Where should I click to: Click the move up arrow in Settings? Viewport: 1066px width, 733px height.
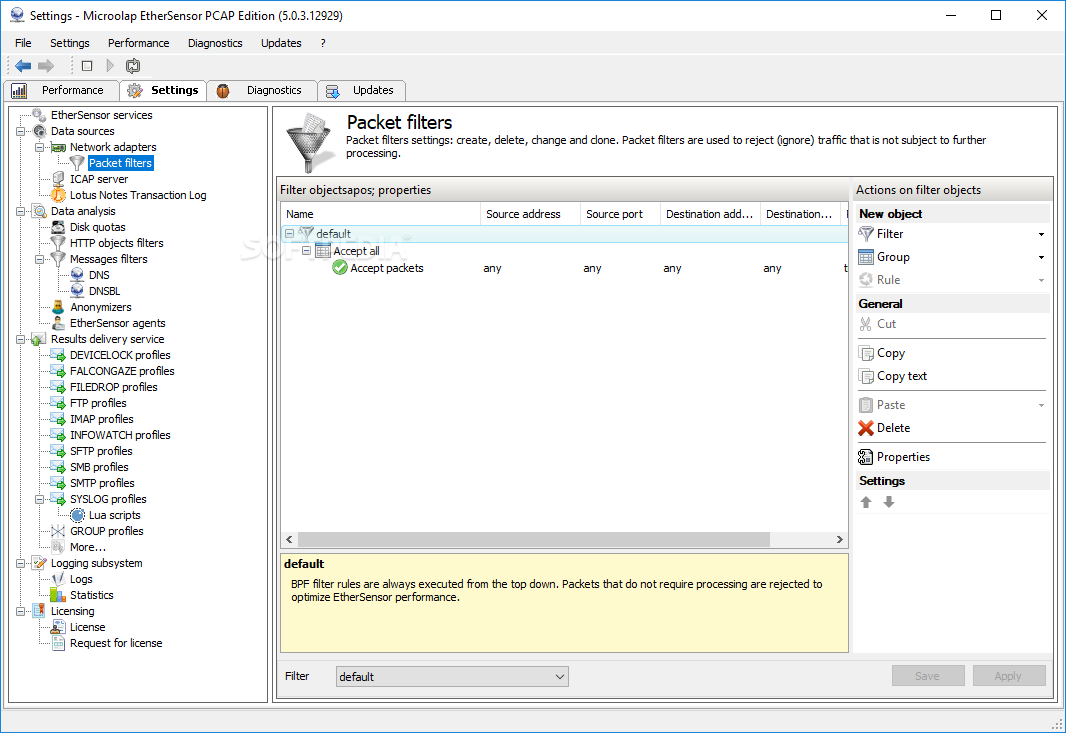click(866, 502)
